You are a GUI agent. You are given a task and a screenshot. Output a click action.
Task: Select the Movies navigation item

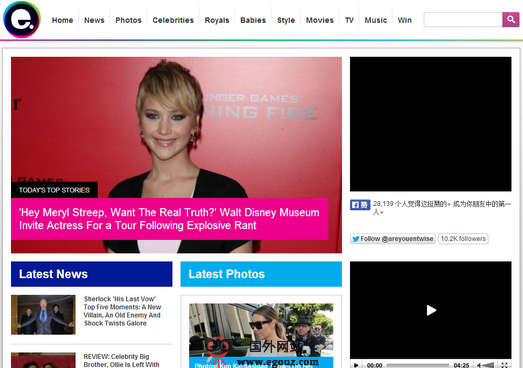[x=320, y=20]
